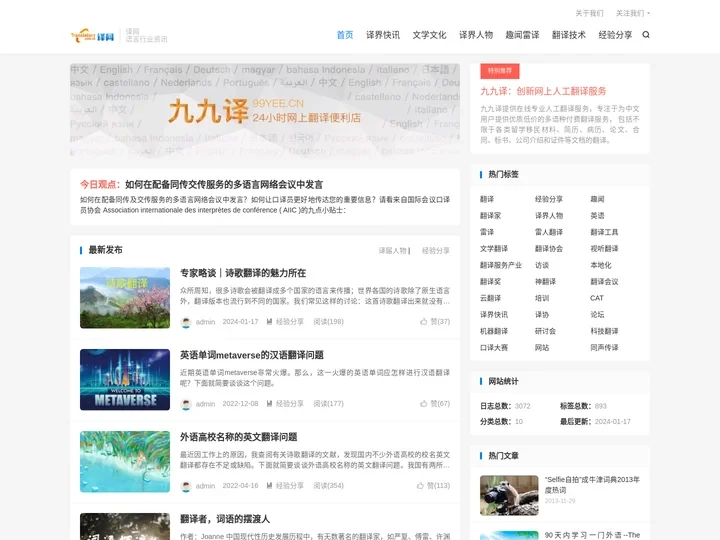Expand the 关注我们 dropdown at top
This screenshot has width=720, height=540.
633,13
